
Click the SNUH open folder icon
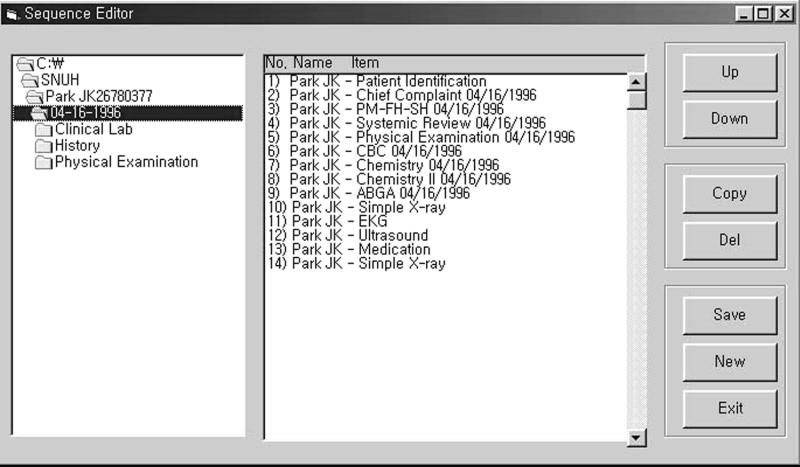click(30, 80)
